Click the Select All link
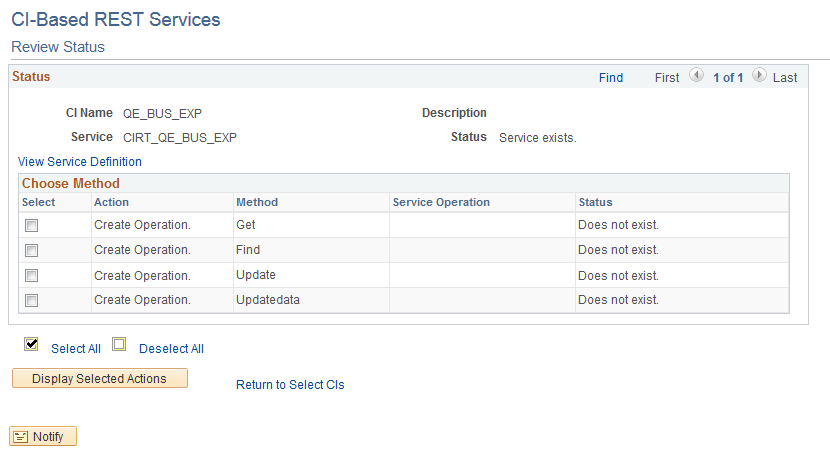This screenshot has width=830, height=461. point(76,349)
